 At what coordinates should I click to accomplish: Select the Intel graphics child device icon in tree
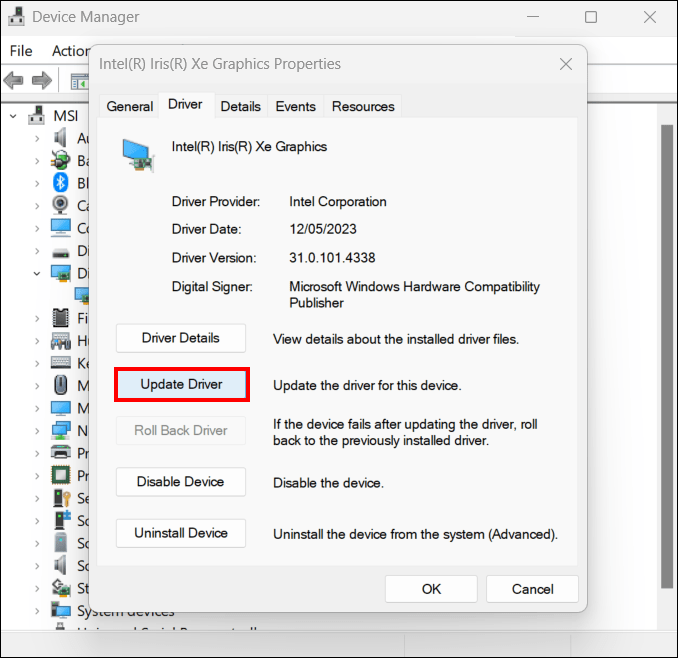coord(82,295)
